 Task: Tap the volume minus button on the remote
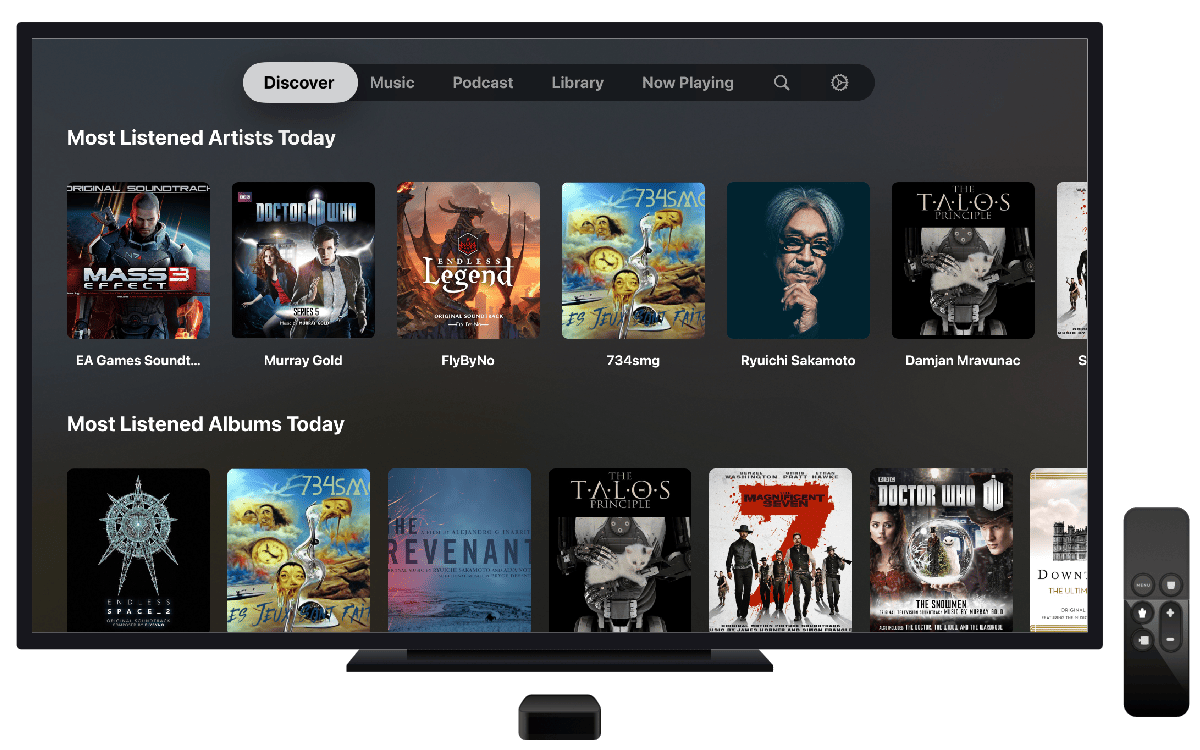pyautogui.click(x=1170, y=638)
